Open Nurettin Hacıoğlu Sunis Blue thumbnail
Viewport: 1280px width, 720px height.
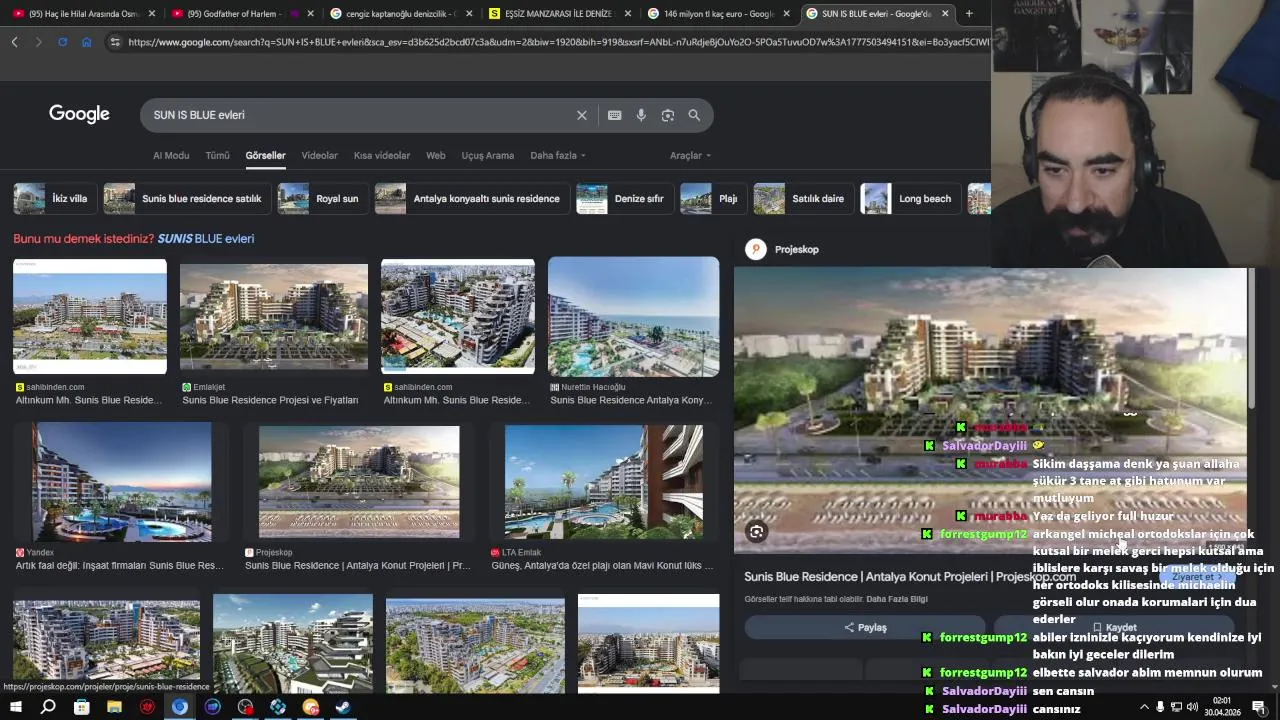coord(633,317)
